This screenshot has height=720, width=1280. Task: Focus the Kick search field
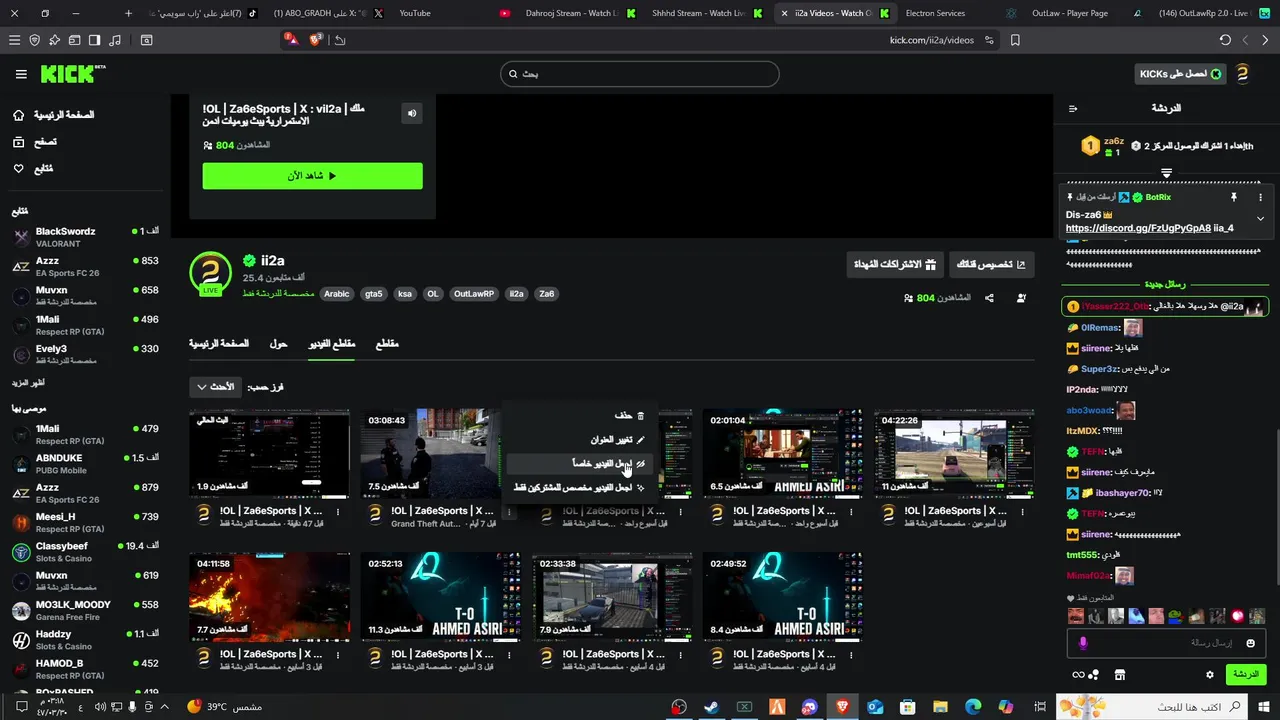pyautogui.click(x=640, y=74)
